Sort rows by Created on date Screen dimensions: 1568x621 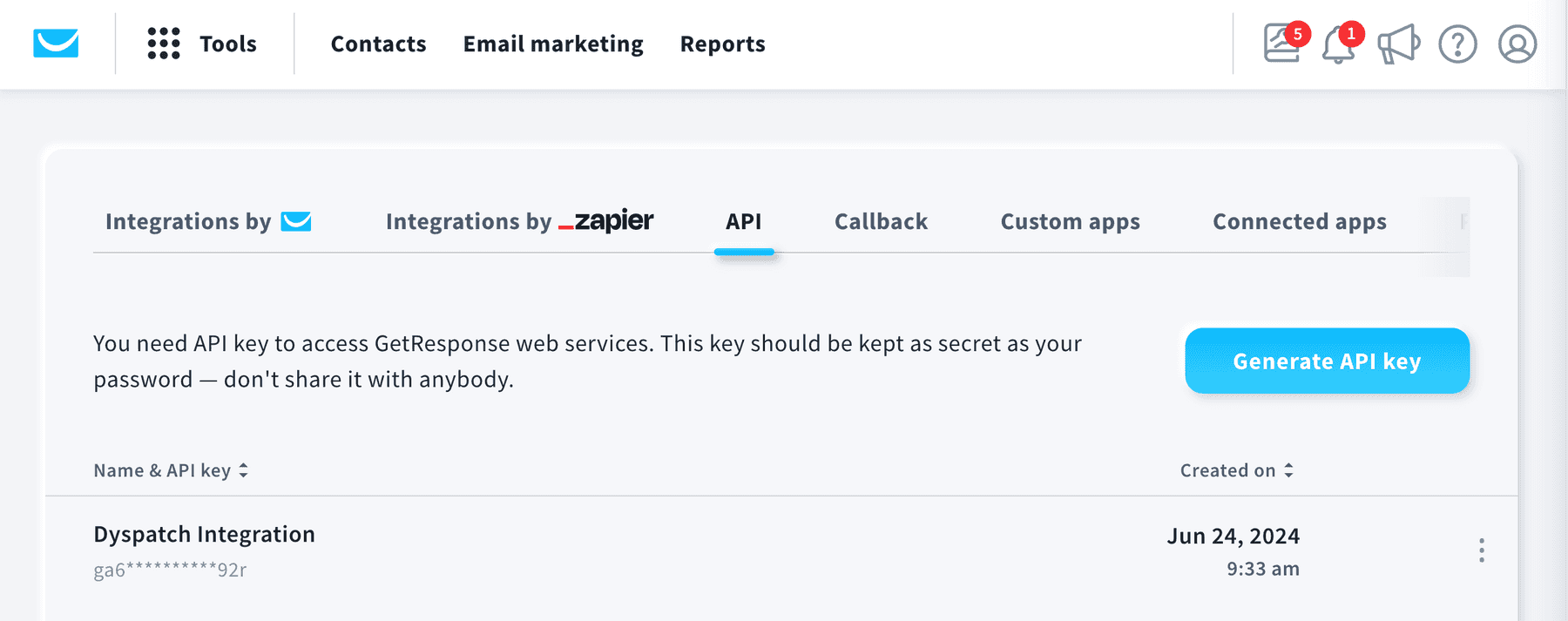(1228, 470)
